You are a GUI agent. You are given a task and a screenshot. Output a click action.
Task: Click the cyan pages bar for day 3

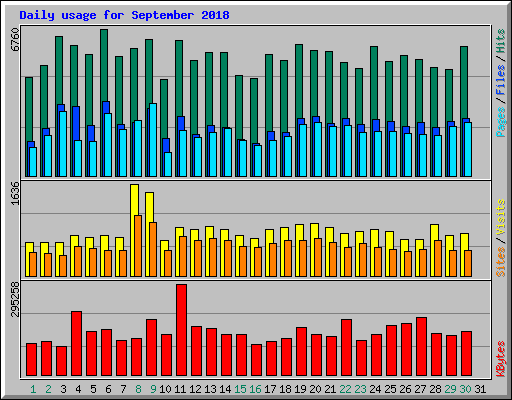63,144
